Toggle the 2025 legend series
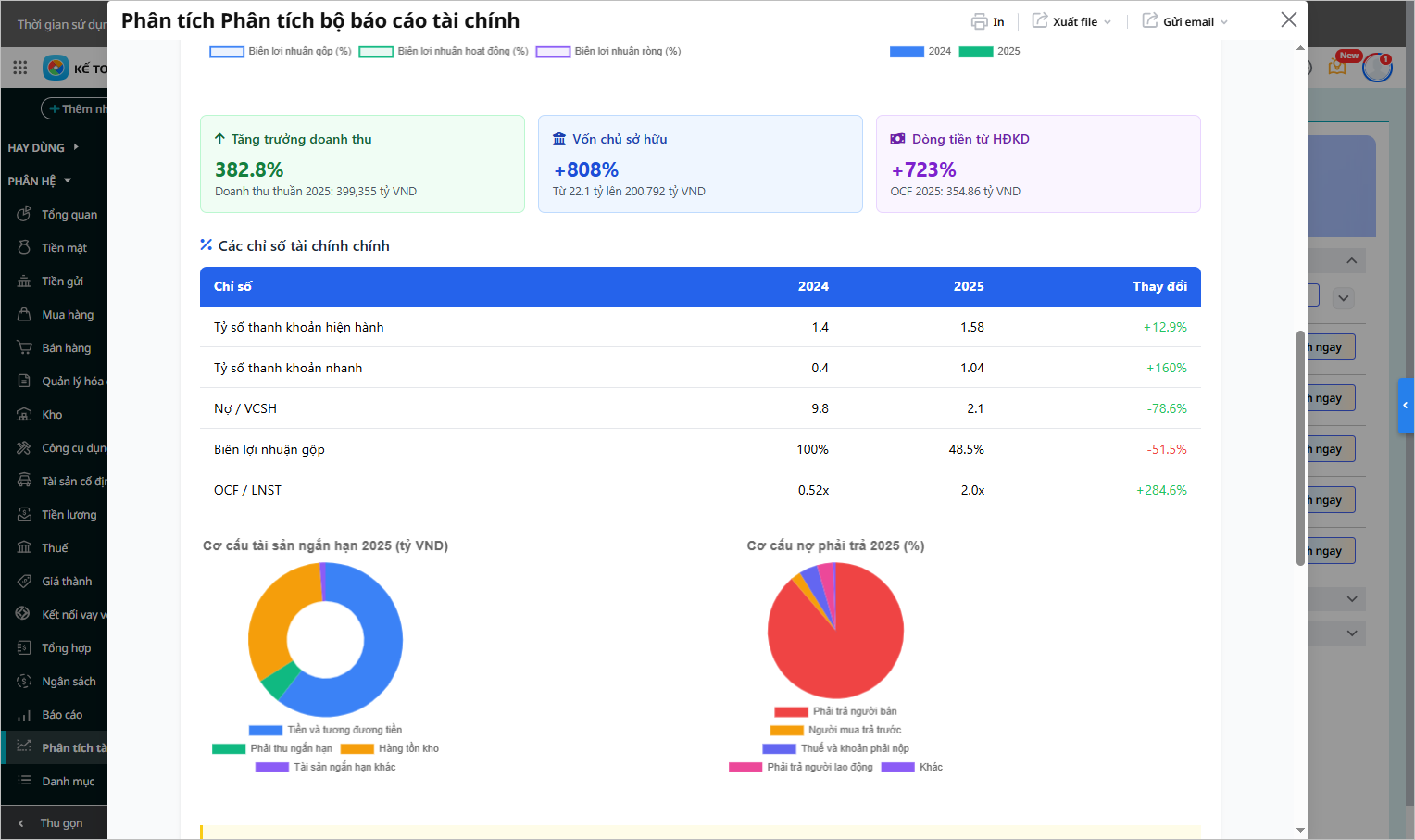This screenshot has width=1415, height=840. point(990,52)
